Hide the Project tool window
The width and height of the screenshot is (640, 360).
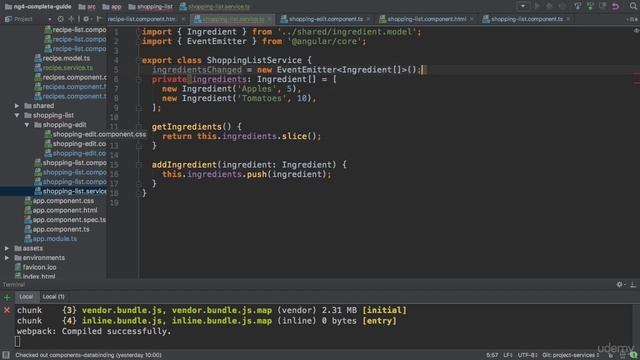point(99,19)
